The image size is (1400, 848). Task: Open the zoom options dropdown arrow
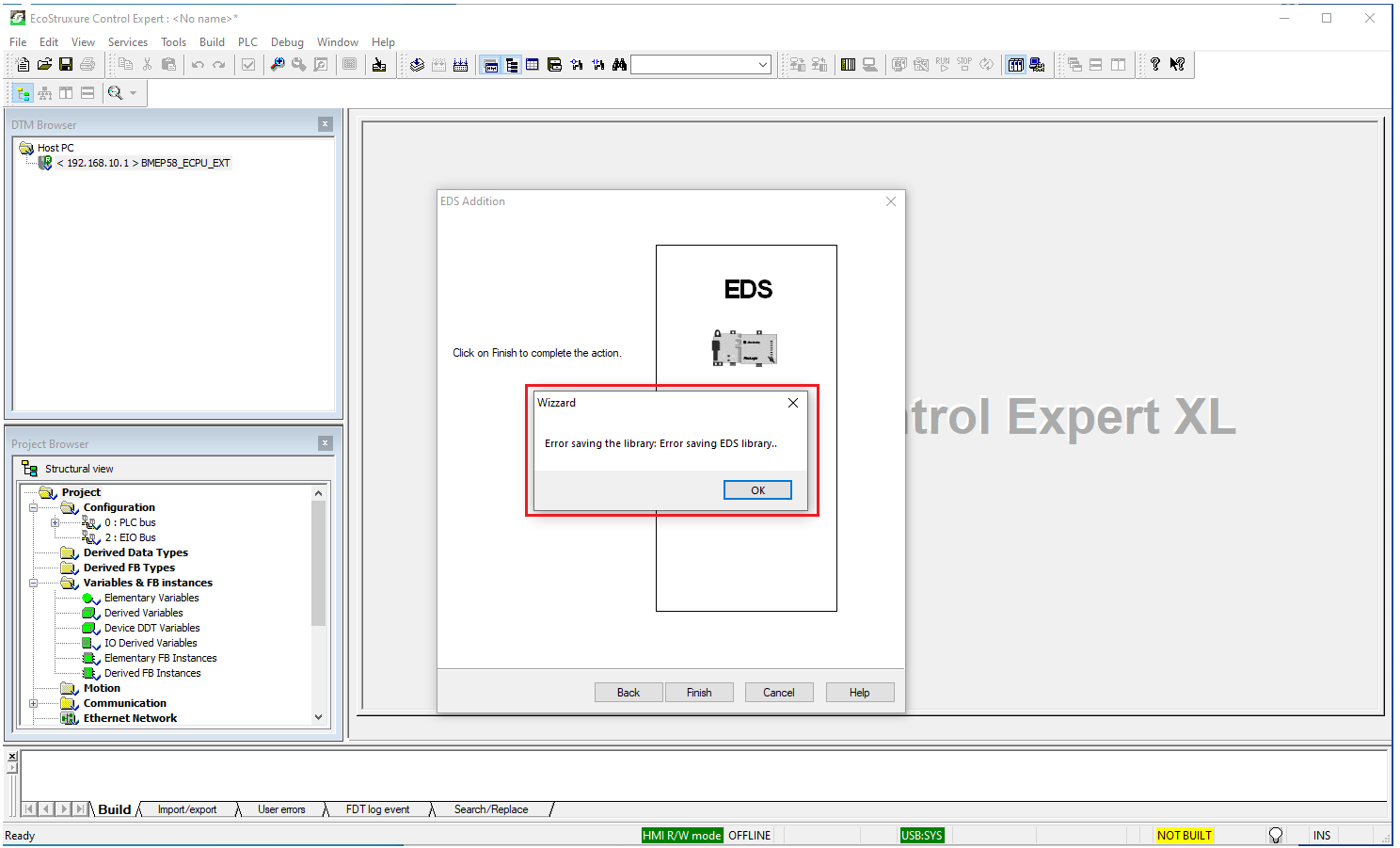[133, 93]
